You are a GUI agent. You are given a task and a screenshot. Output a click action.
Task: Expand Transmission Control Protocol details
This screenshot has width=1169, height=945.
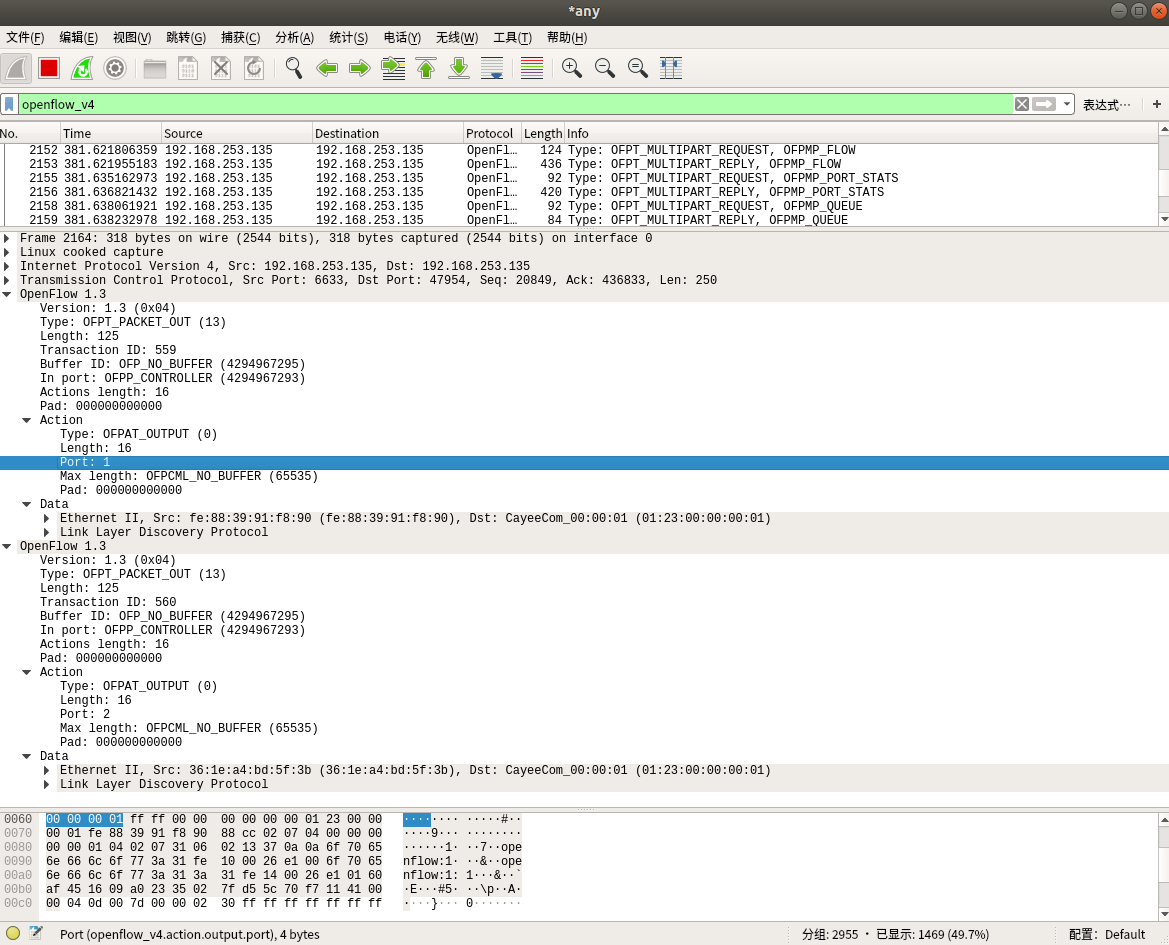(7, 280)
